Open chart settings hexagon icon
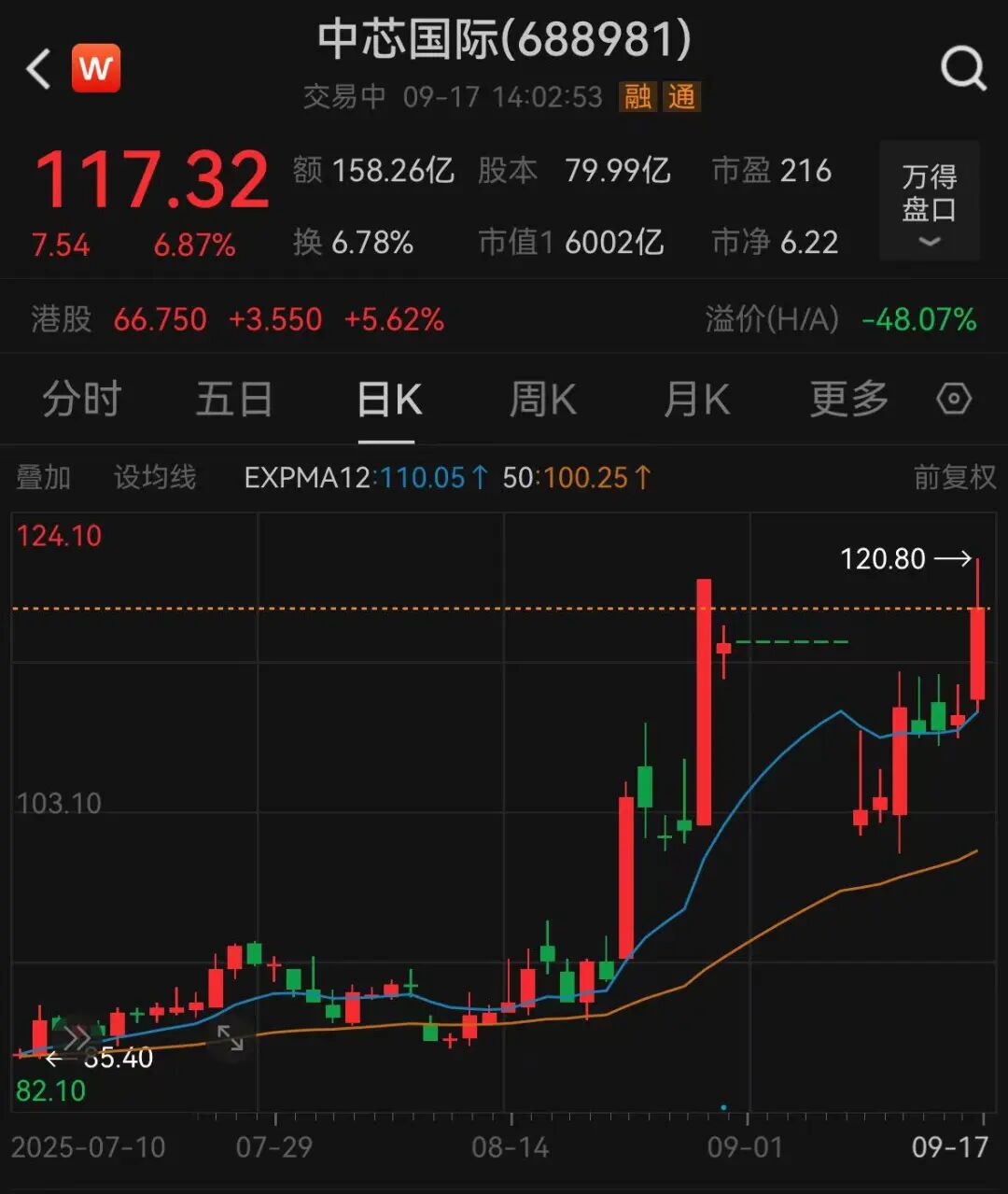The image size is (1008, 1194). click(954, 400)
